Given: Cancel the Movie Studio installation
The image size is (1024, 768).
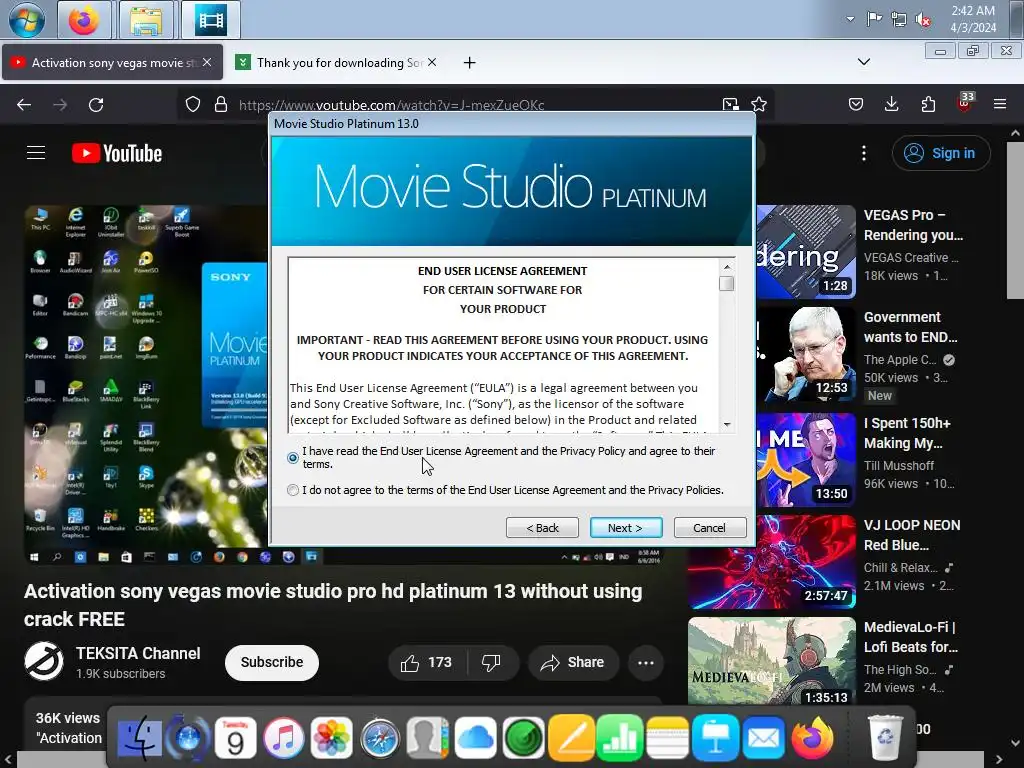Looking at the screenshot, I should [709, 528].
